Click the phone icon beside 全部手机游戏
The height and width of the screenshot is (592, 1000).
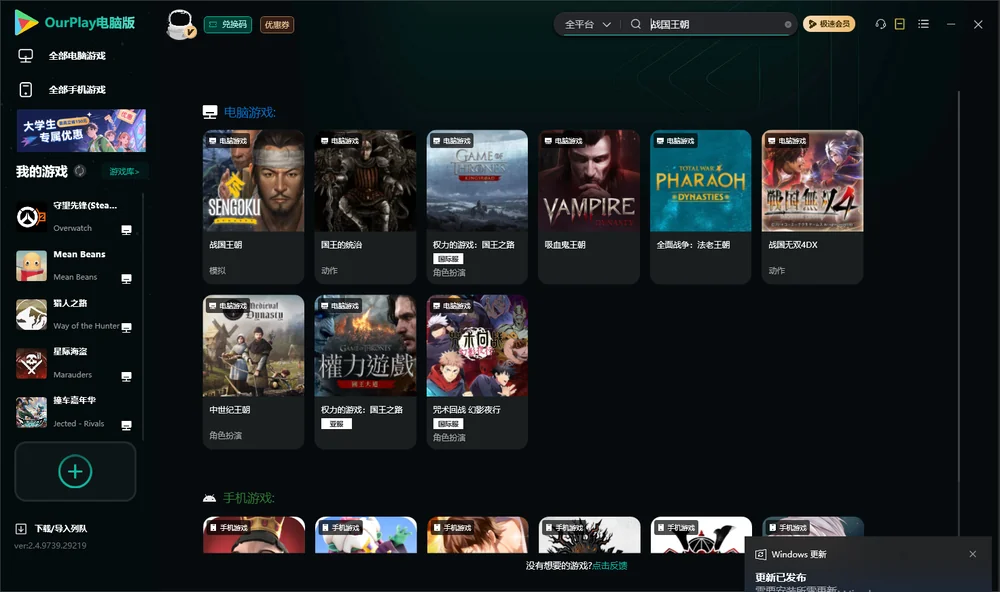point(26,90)
